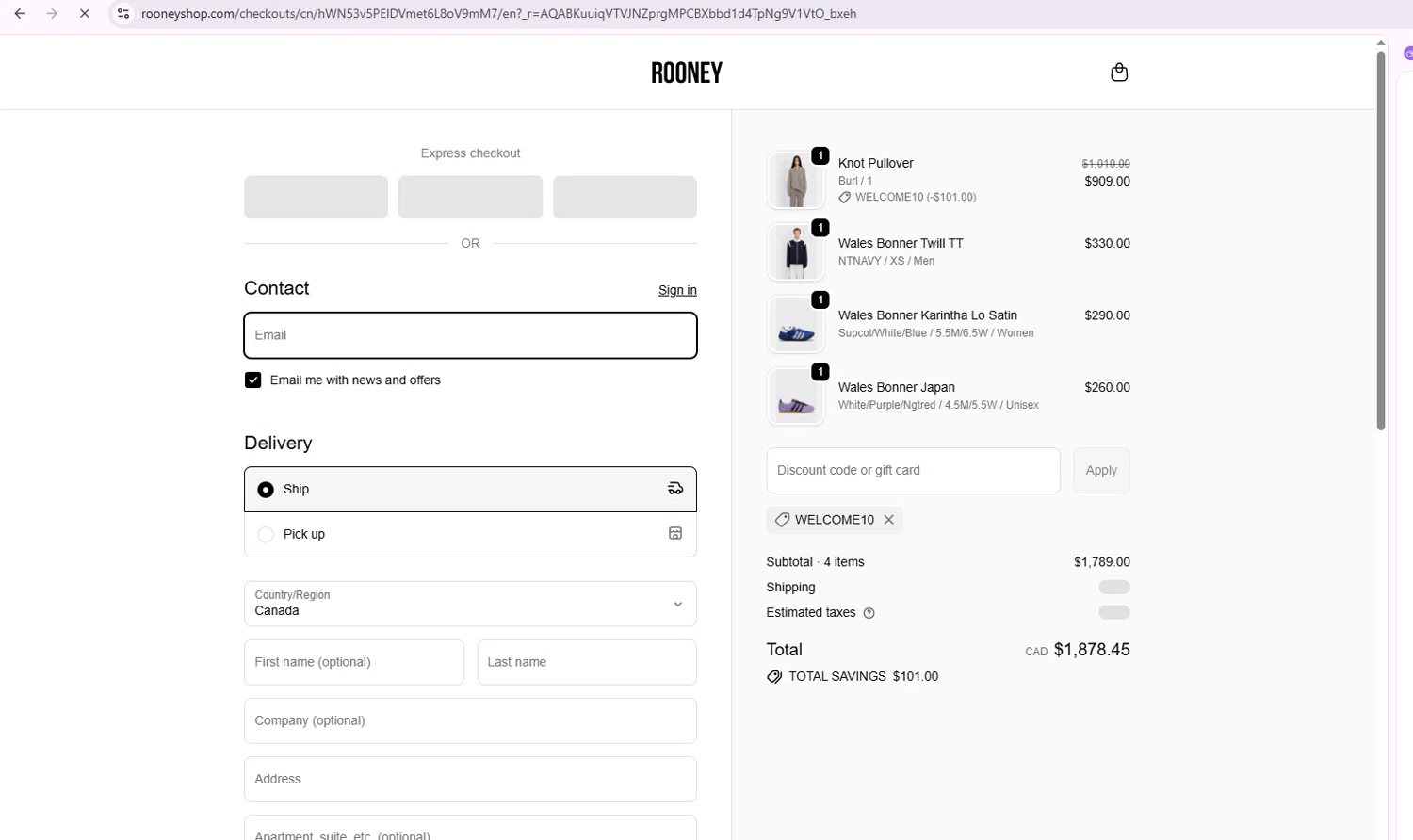Click the Knot Pullover product name
This screenshot has width=1413, height=840.
tap(875, 163)
